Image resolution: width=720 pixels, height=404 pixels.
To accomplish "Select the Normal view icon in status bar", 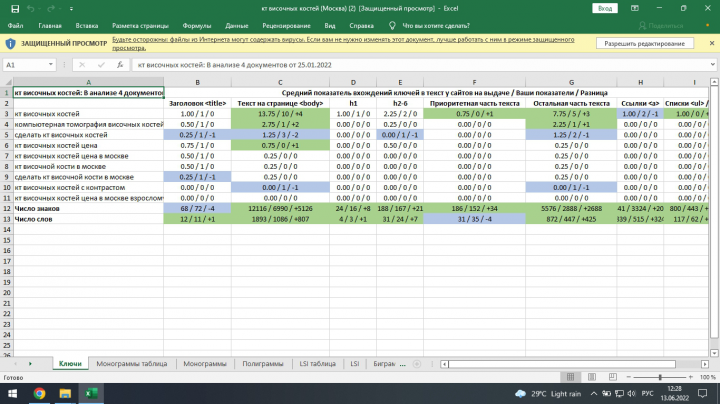I will 570,377.
